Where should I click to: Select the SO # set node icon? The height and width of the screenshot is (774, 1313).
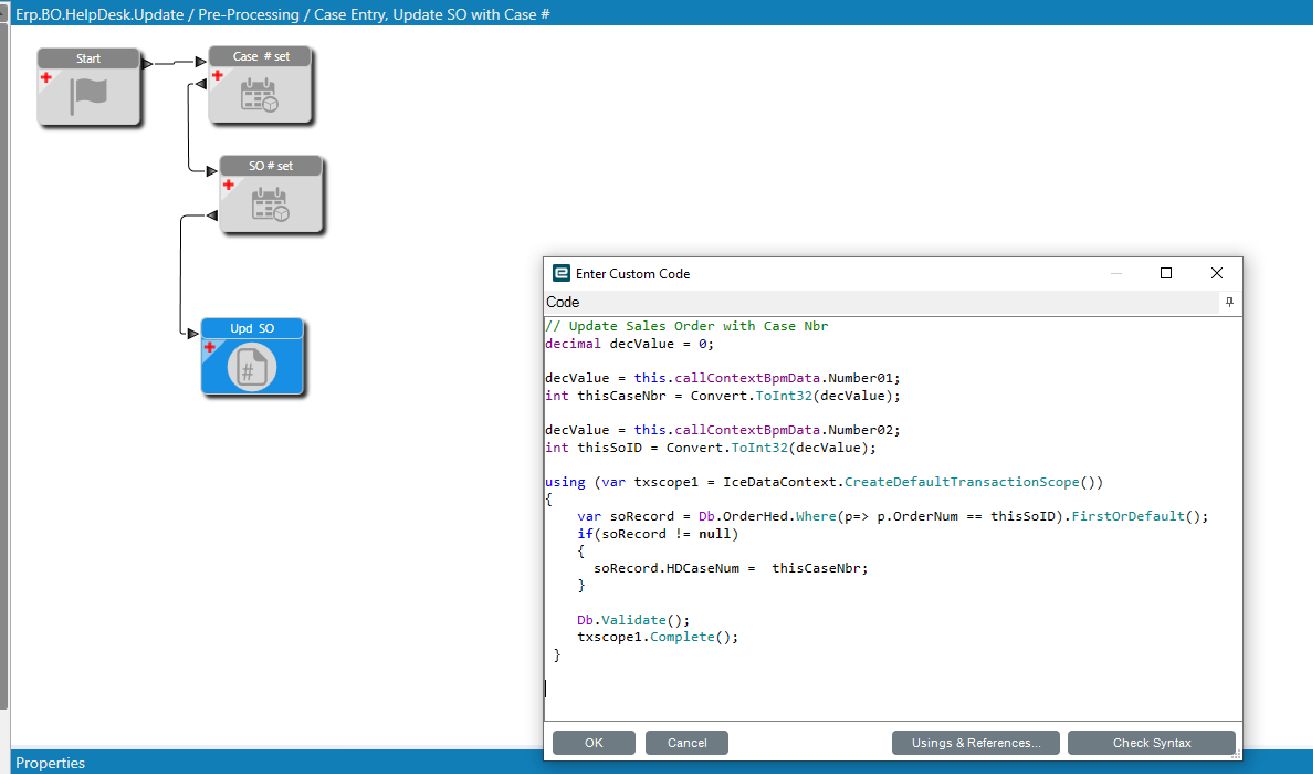click(x=271, y=203)
